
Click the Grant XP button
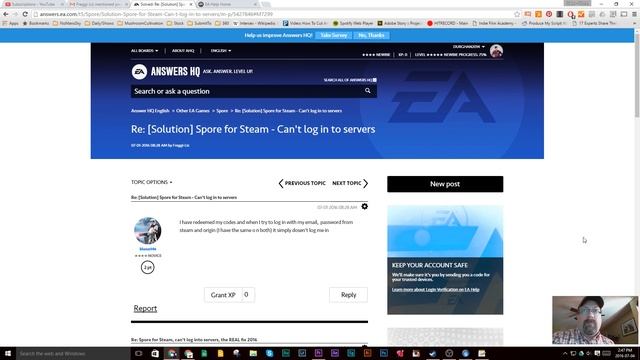pyautogui.click(x=223, y=295)
